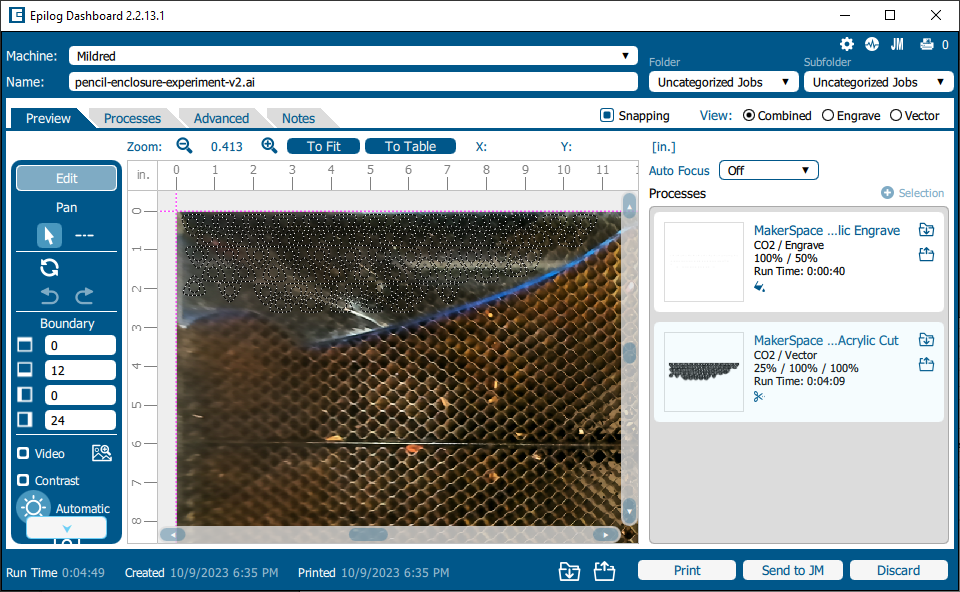Viewport: 960px width, 592px height.
Task: Open the Machine dropdown showing Mildred
Action: click(x=353, y=56)
